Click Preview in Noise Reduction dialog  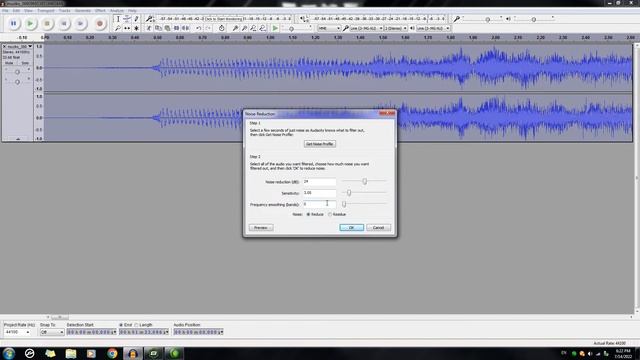point(261,228)
